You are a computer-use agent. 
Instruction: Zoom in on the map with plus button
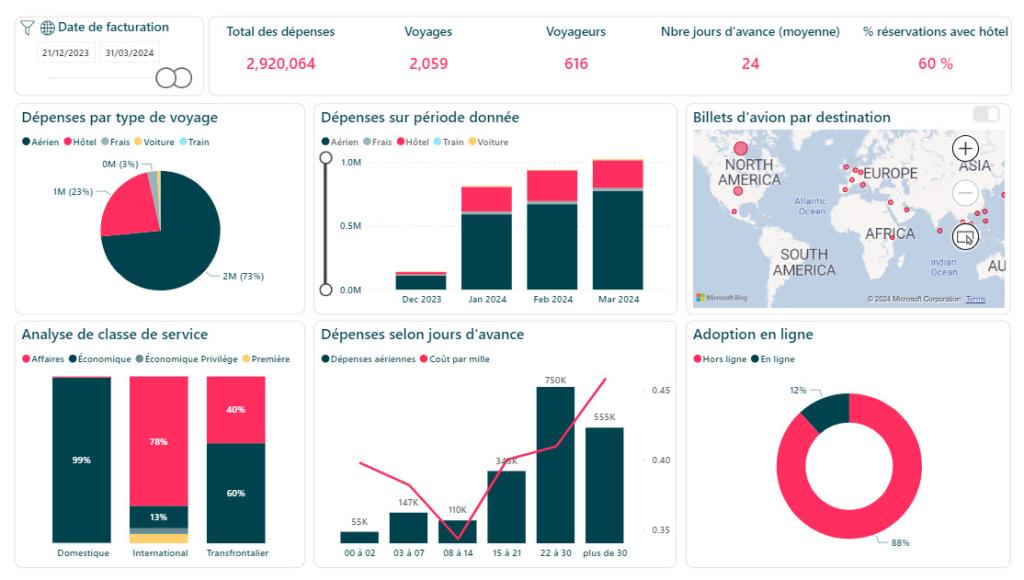tap(965, 149)
